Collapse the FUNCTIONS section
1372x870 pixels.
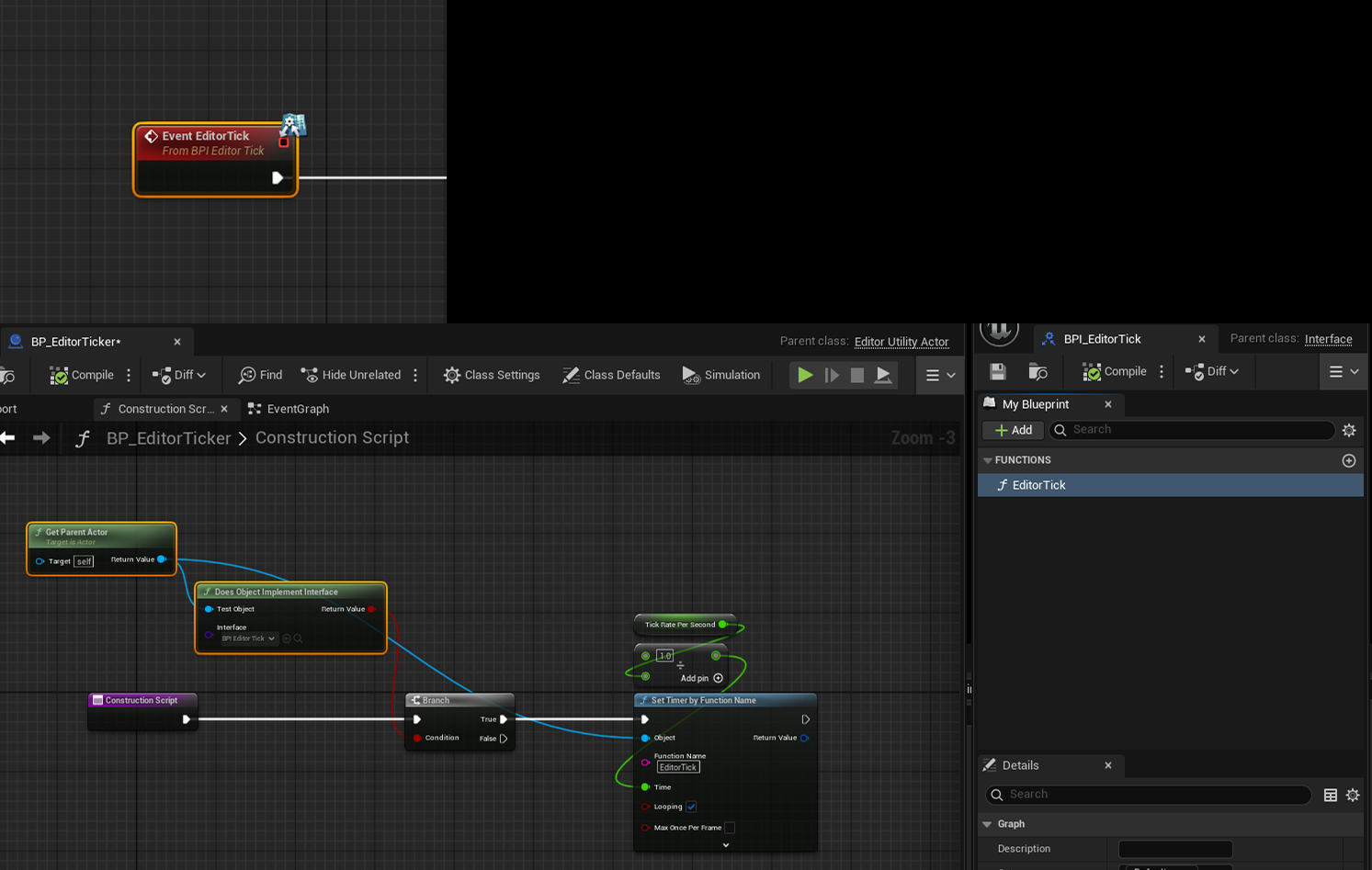tap(988, 459)
